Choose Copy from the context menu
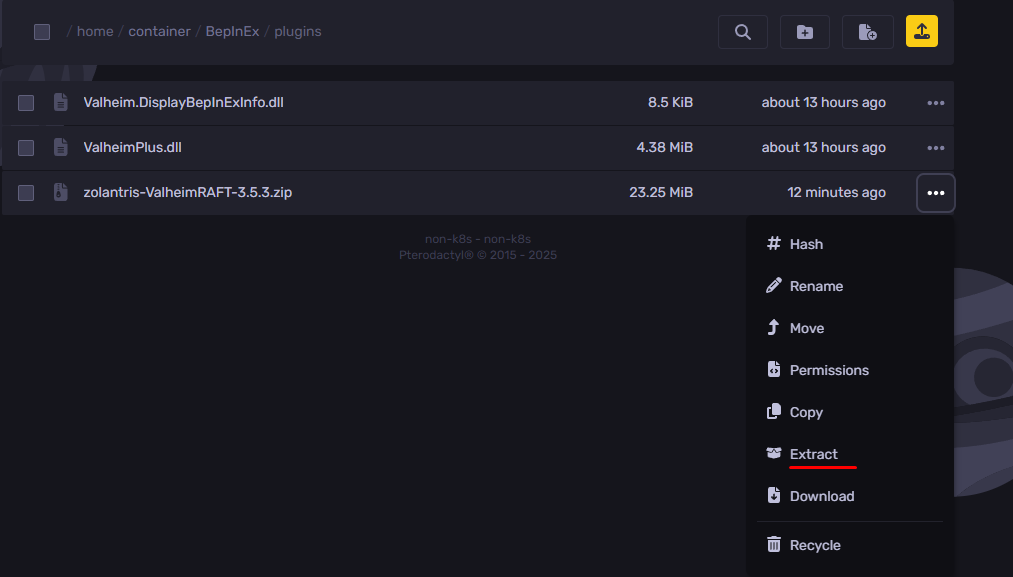This screenshot has width=1013, height=577. 850,412
